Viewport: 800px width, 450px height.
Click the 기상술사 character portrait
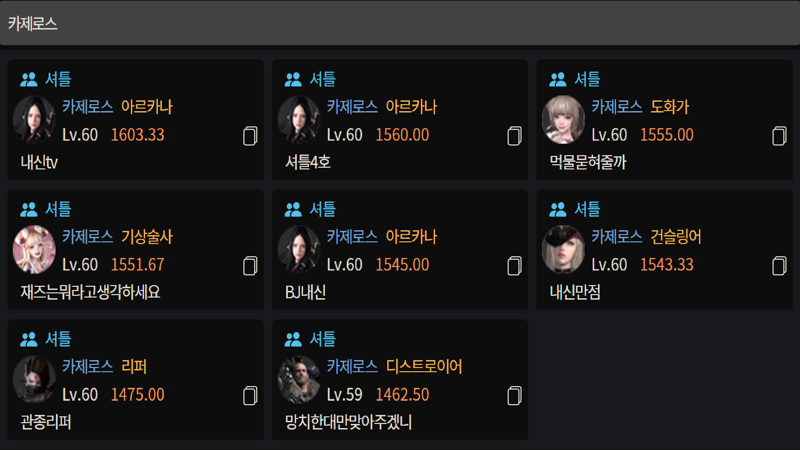34,249
